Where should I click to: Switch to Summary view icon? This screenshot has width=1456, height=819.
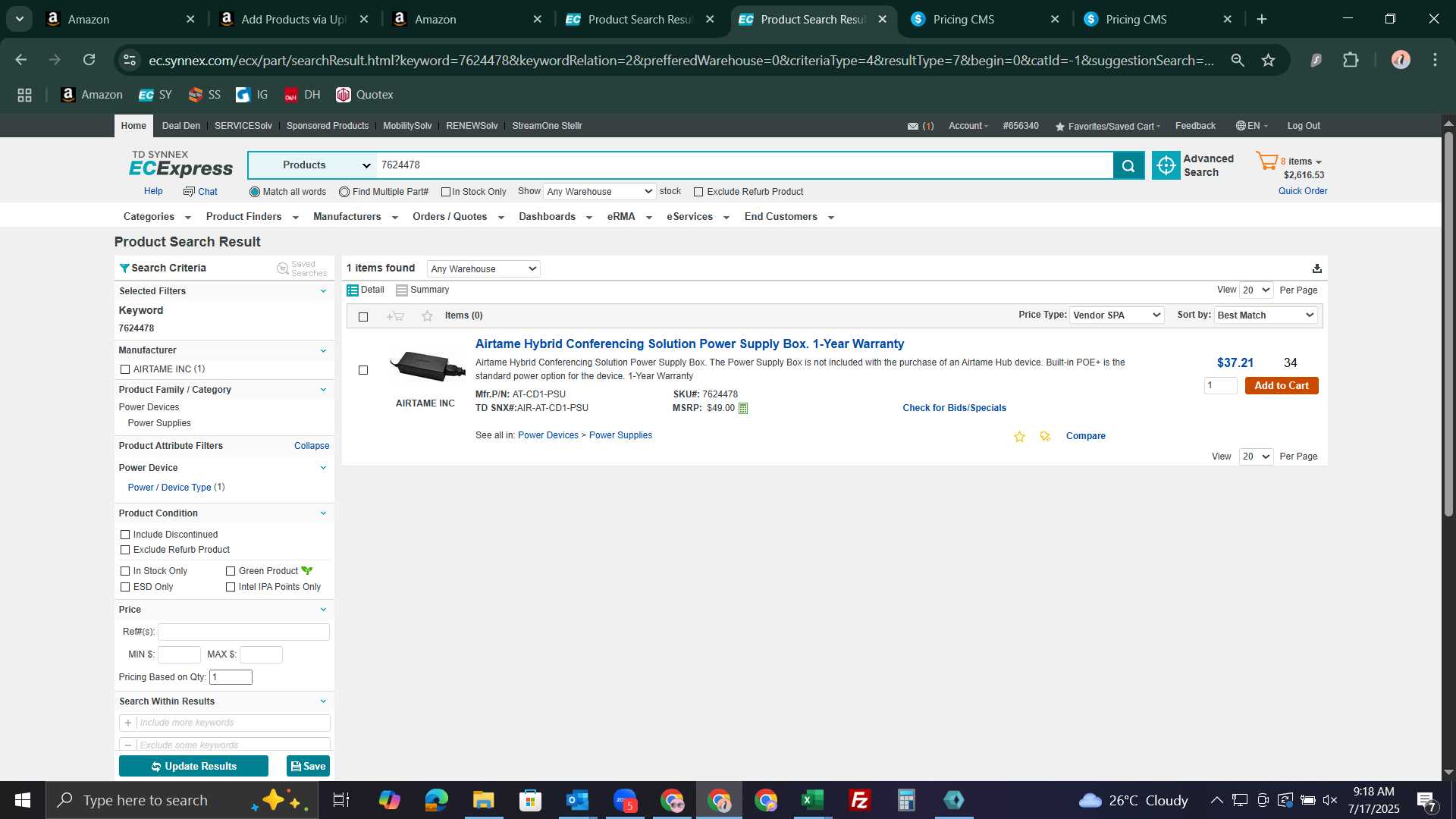402,290
